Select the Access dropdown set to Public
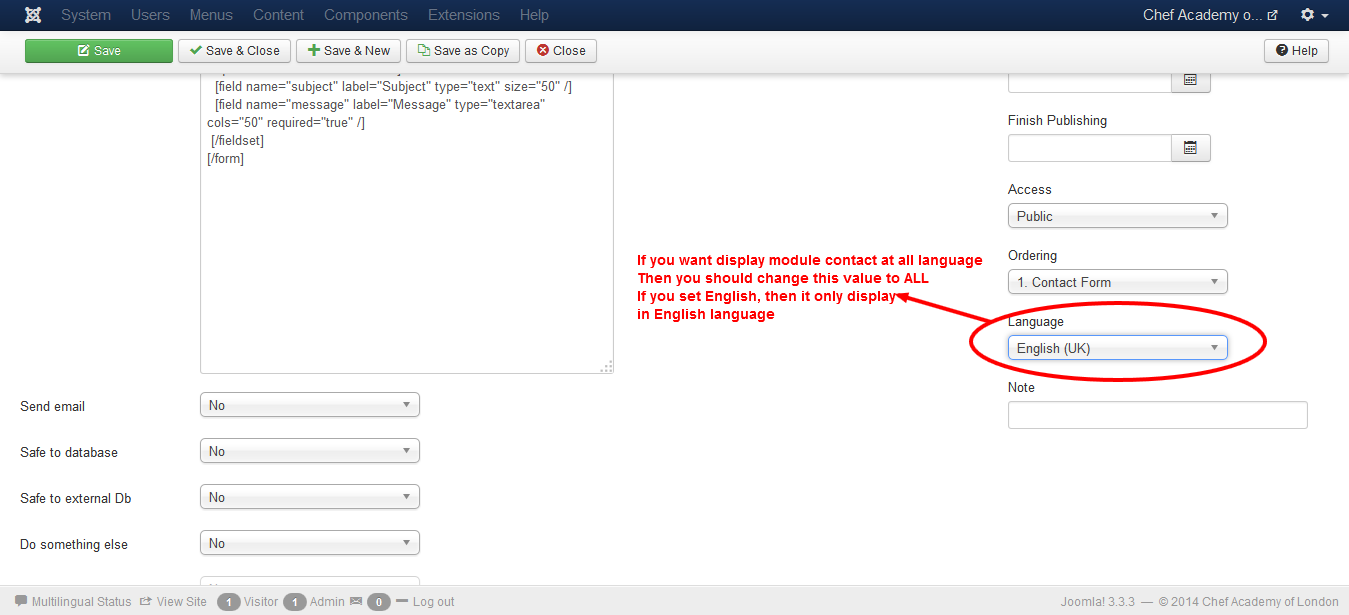 click(1116, 215)
